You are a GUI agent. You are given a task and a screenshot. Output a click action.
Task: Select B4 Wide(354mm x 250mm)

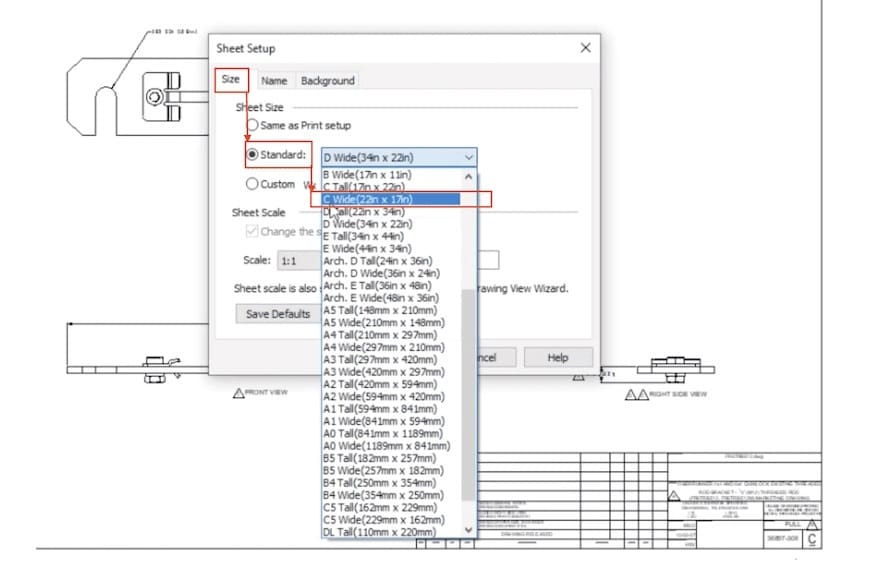(x=391, y=495)
